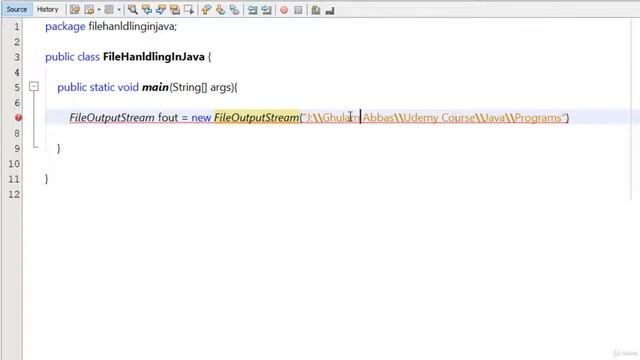This screenshot has width=640, height=360.
Task: Click the Last Edit toolbar icon
Action: [x=75, y=10]
